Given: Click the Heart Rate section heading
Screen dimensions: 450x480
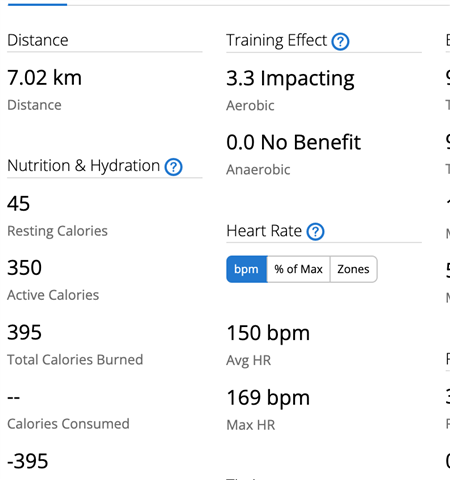Looking at the screenshot, I should pos(264,231).
